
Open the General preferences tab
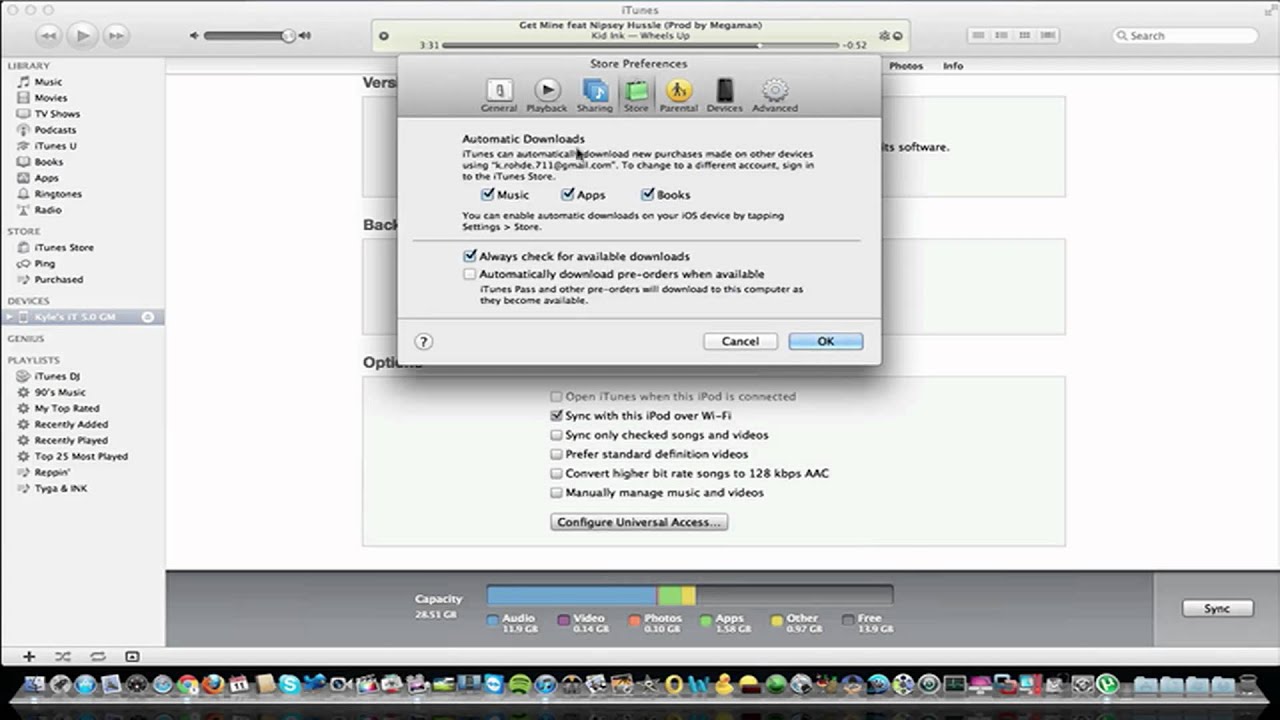pyautogui.click(x=498, y=96)
